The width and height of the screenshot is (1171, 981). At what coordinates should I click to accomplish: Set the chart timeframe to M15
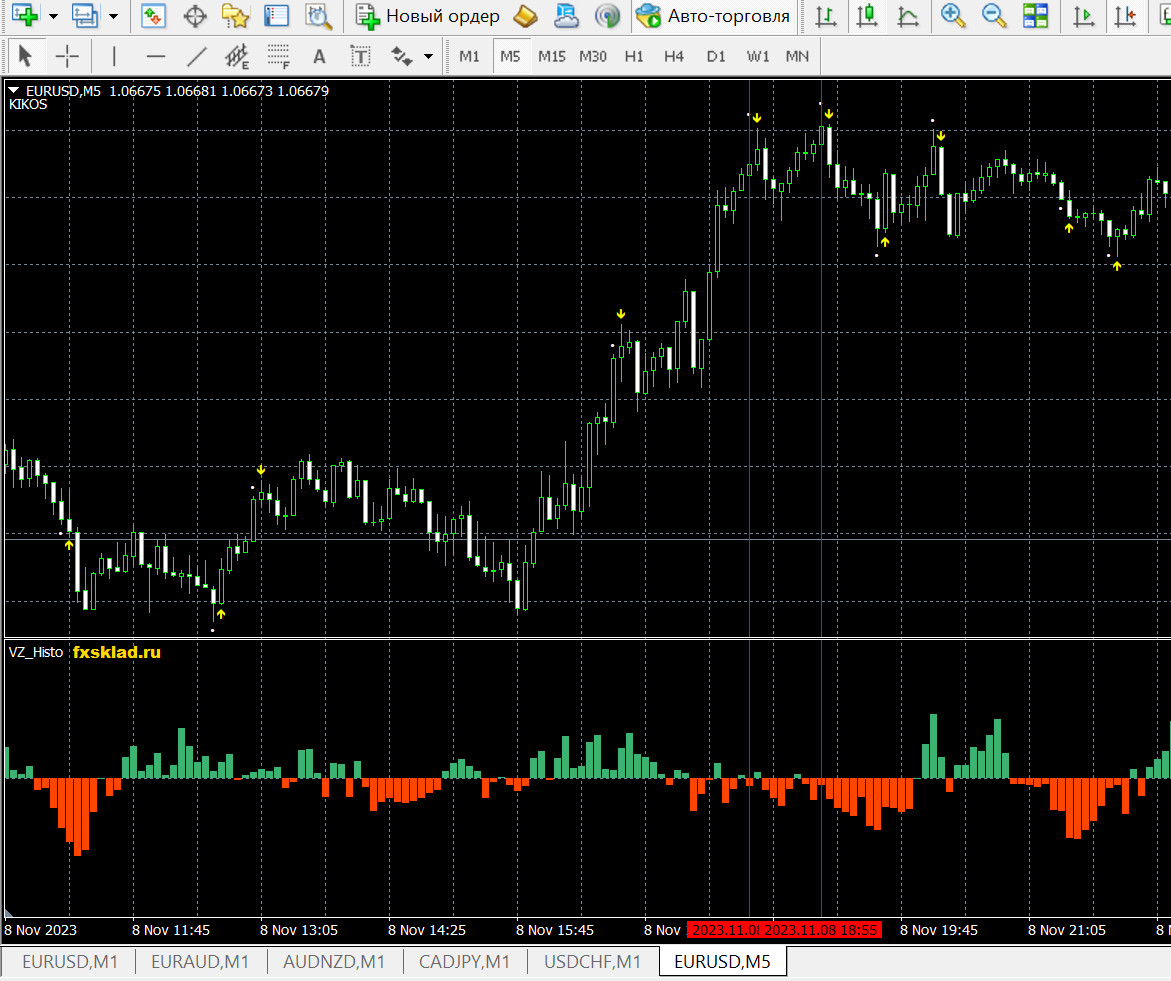552,56
